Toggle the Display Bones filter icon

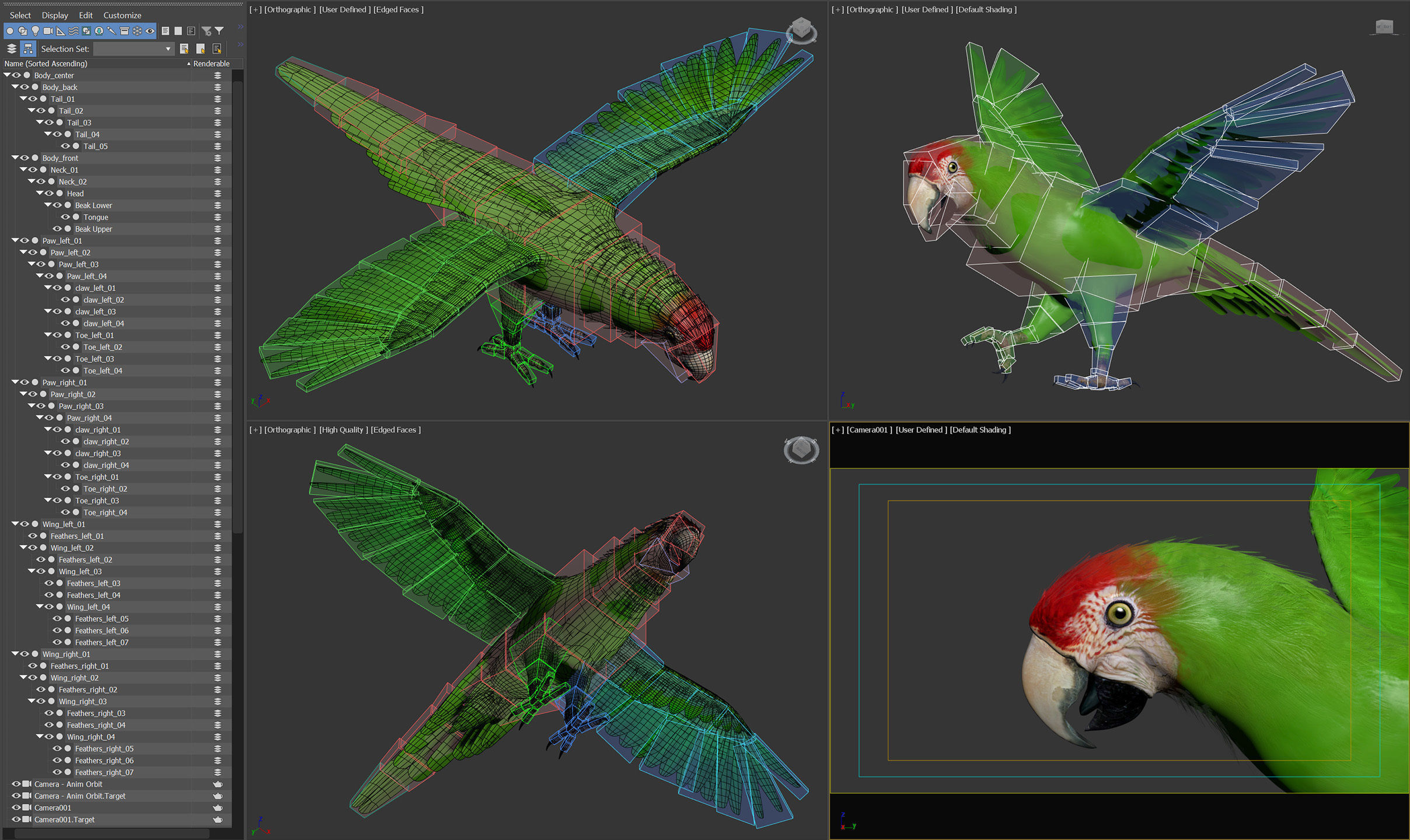pyautogui.click(x=111, y=31)
